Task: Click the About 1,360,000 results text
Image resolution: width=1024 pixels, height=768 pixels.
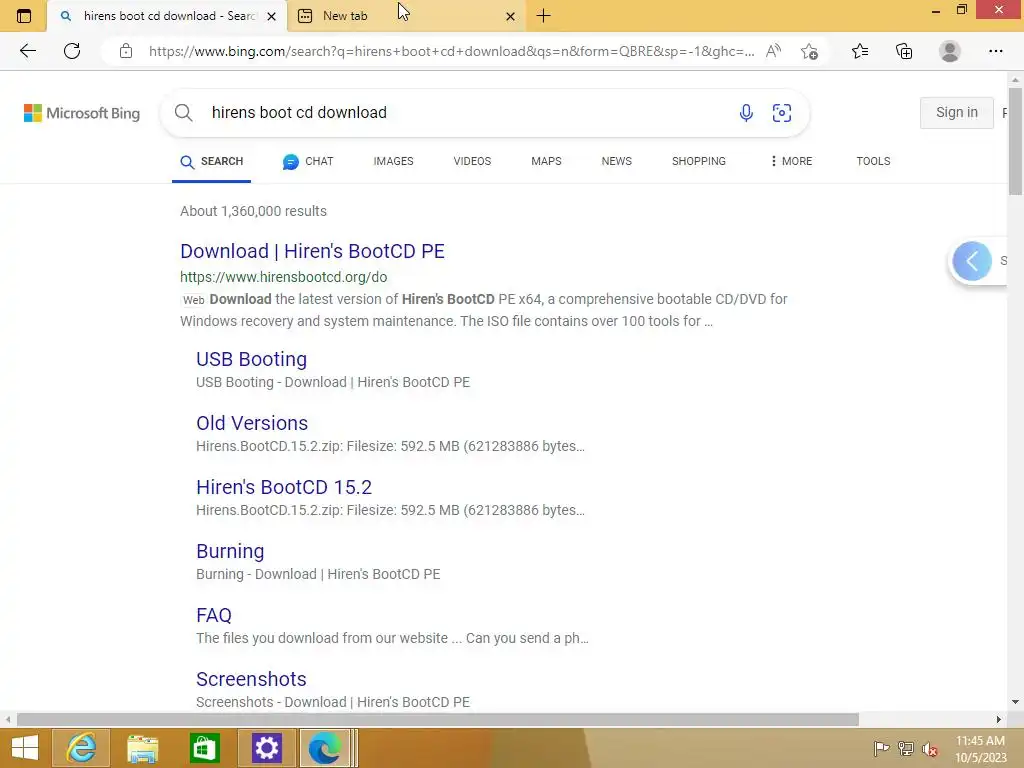Action: coord(253,211)
